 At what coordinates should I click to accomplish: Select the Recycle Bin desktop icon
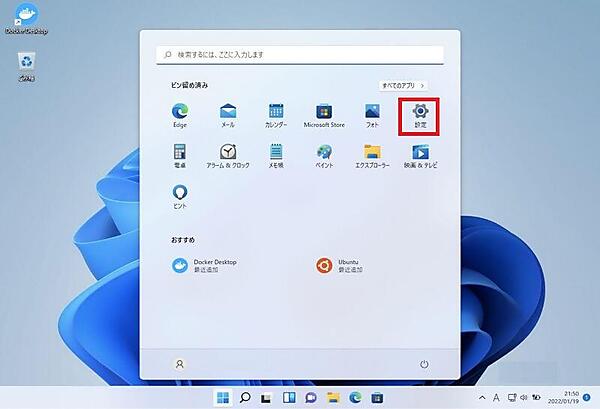pyautogui.click(x=26, y=67)
